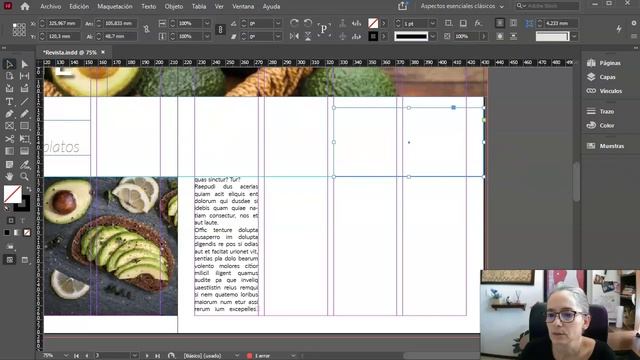640x360 pixels.
Task: Open the Ver menu
Action: tap(219, 7)
